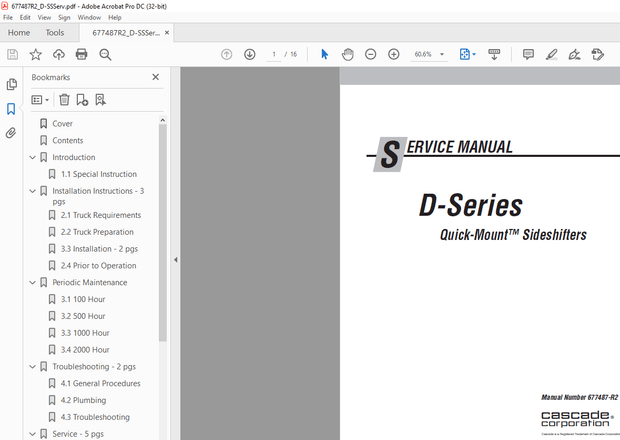Zoom in with plus button

pos(394,54)
